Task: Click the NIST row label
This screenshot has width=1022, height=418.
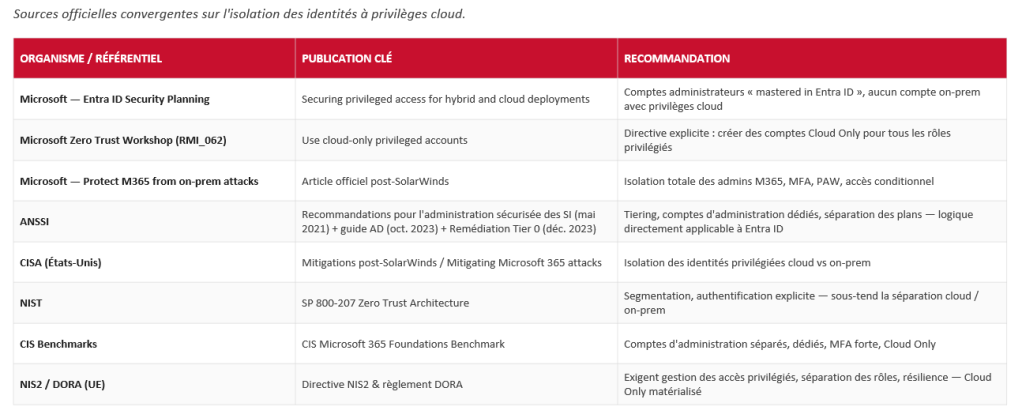Action: (31, 303)
